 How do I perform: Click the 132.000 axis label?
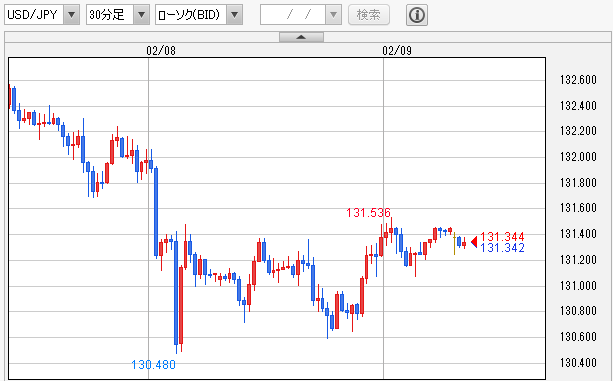point(578,157)
